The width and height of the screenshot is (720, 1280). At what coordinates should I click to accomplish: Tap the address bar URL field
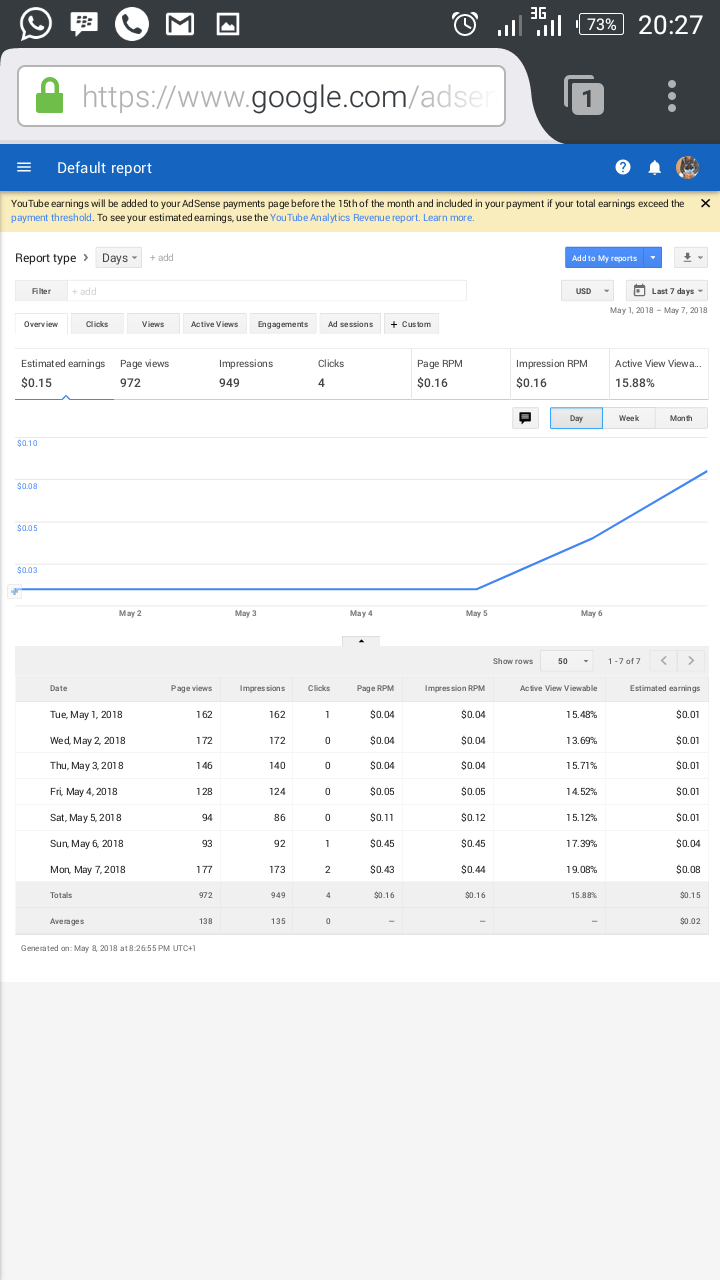point(261,96)
